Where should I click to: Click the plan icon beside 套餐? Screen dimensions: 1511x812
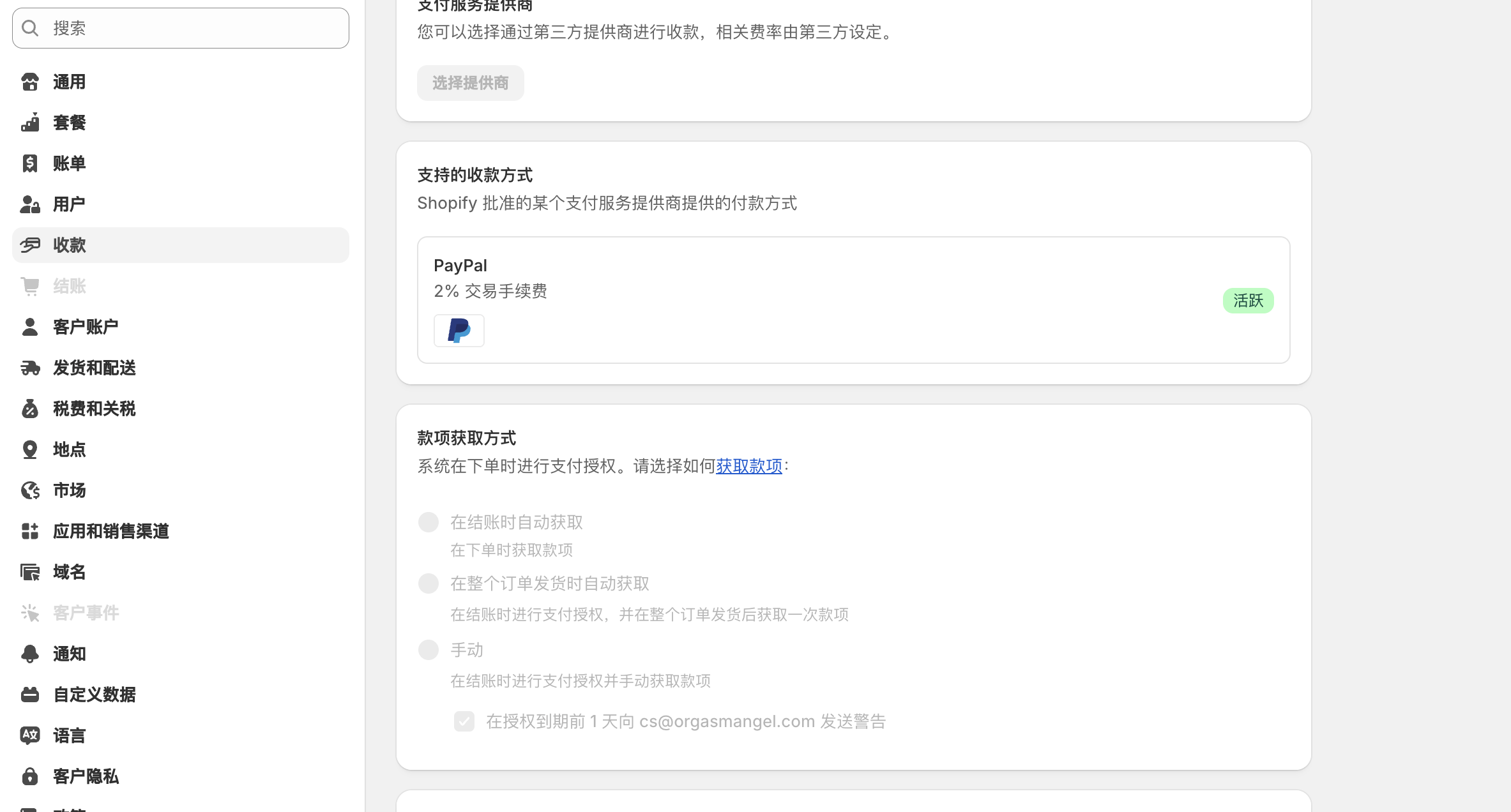coord(30,123)
